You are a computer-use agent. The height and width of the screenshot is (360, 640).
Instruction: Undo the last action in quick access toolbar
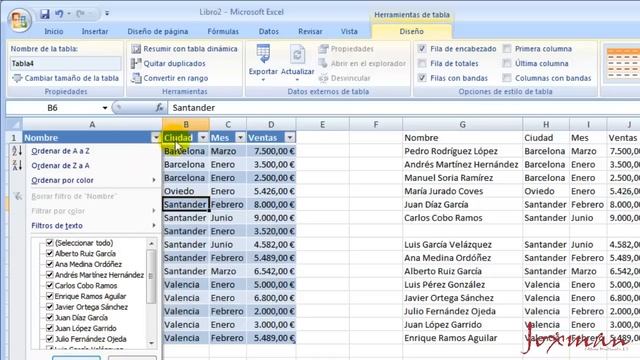pyautogui.click(x=59, y=14)
